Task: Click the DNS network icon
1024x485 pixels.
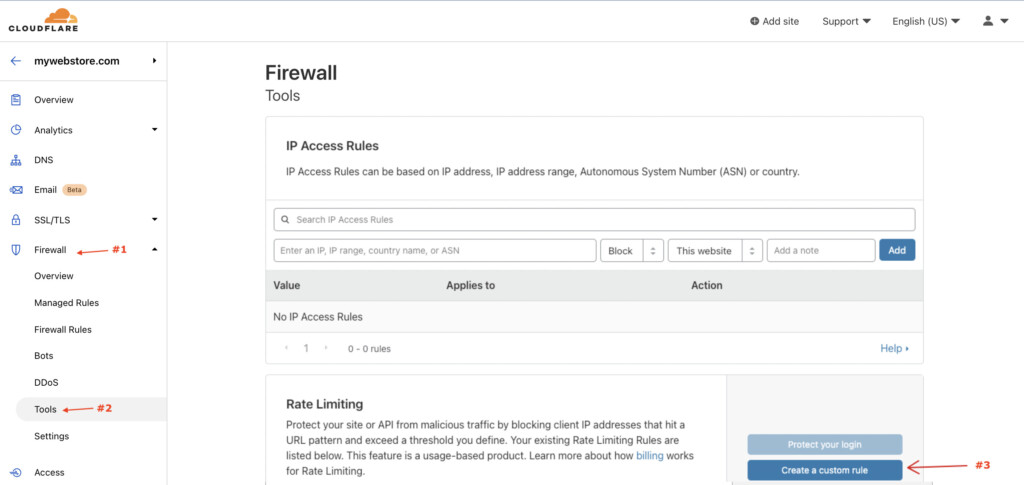Action: click(15, 160)
